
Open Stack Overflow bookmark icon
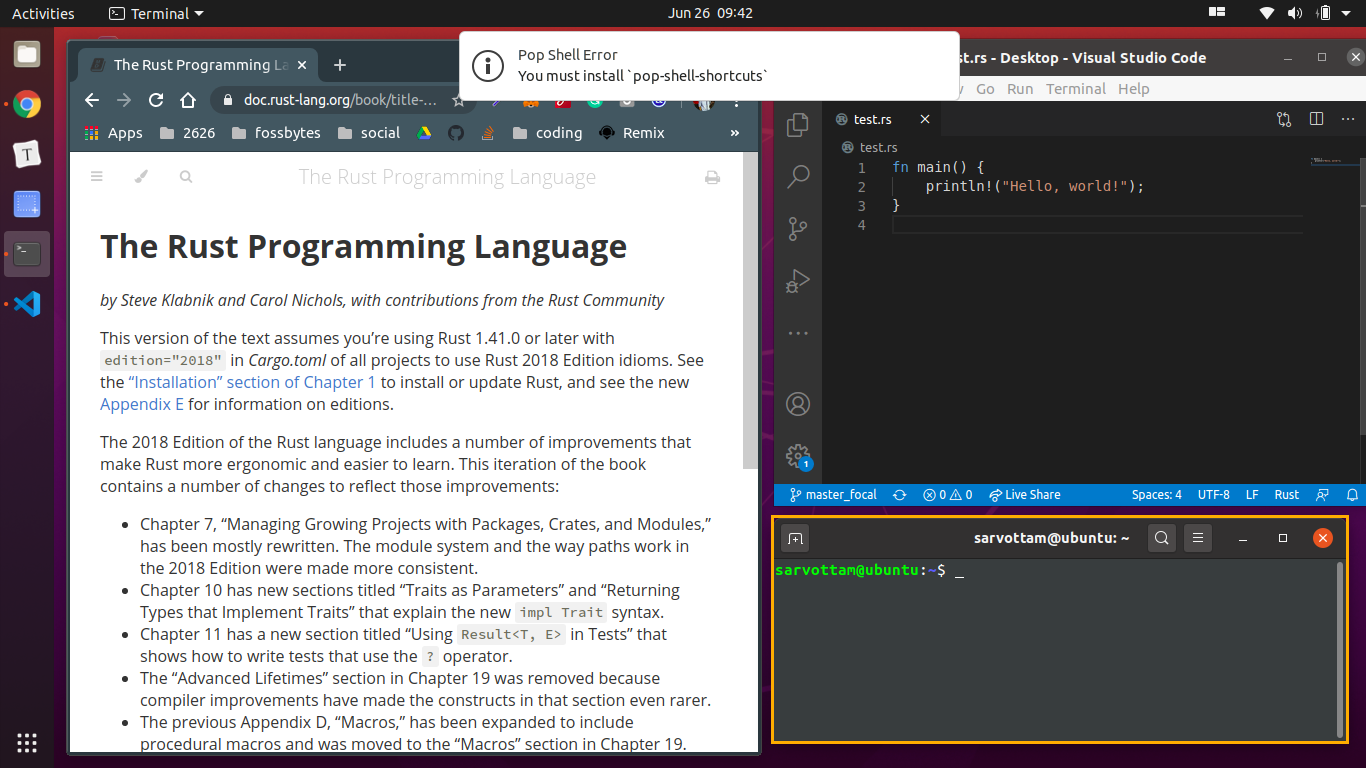click(x=488, y=133)
